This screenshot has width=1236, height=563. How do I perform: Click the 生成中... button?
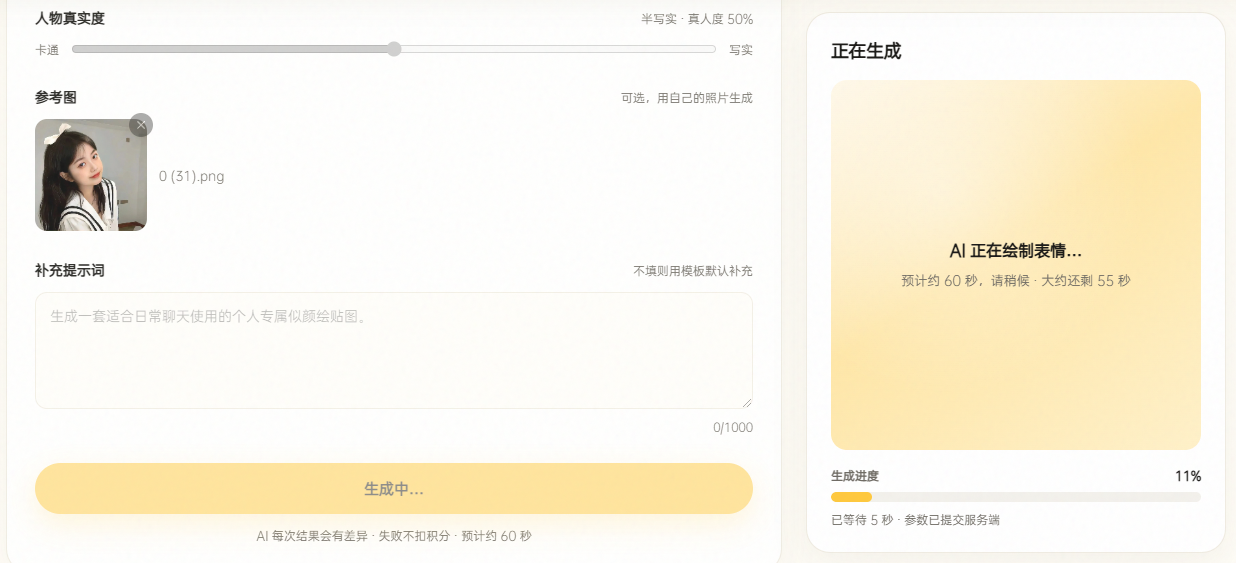coord(394,489)
